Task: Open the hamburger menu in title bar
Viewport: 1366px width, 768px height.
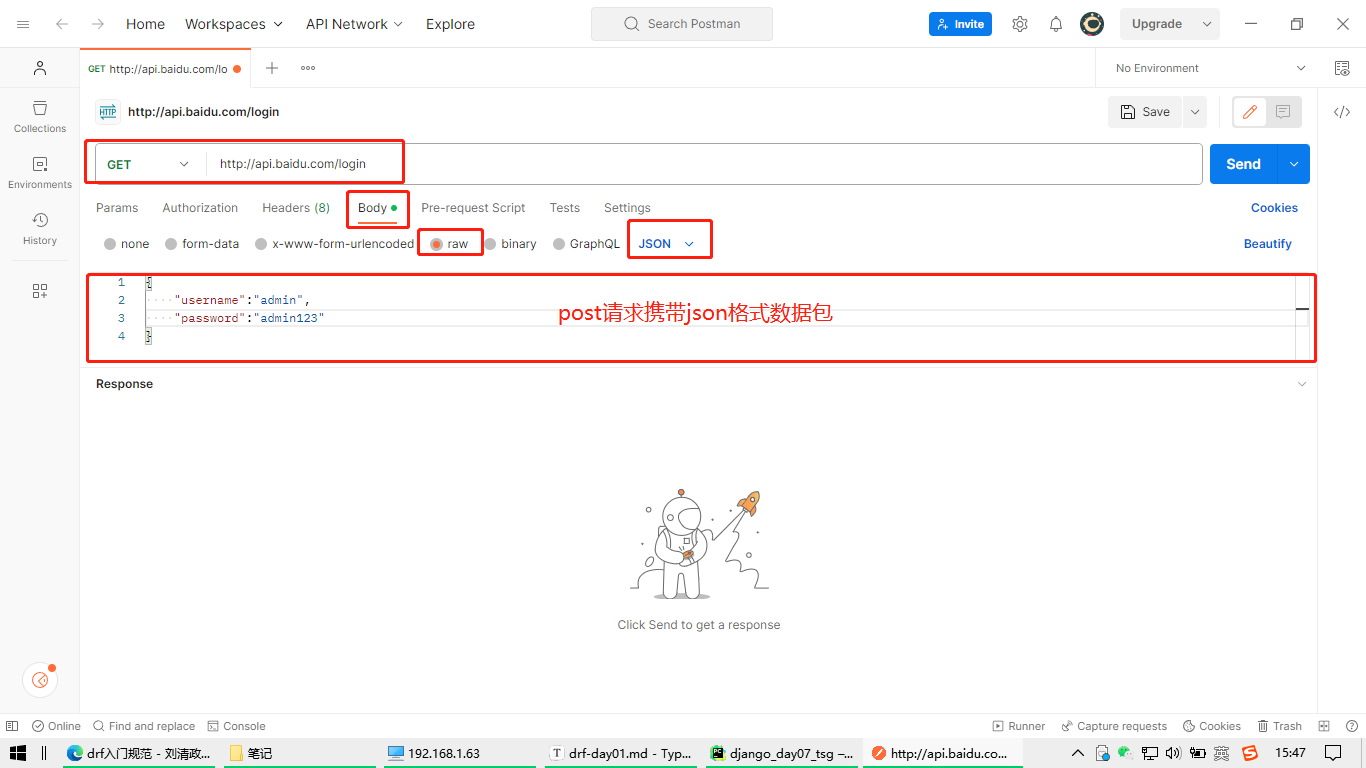Action: pos(23,24)
